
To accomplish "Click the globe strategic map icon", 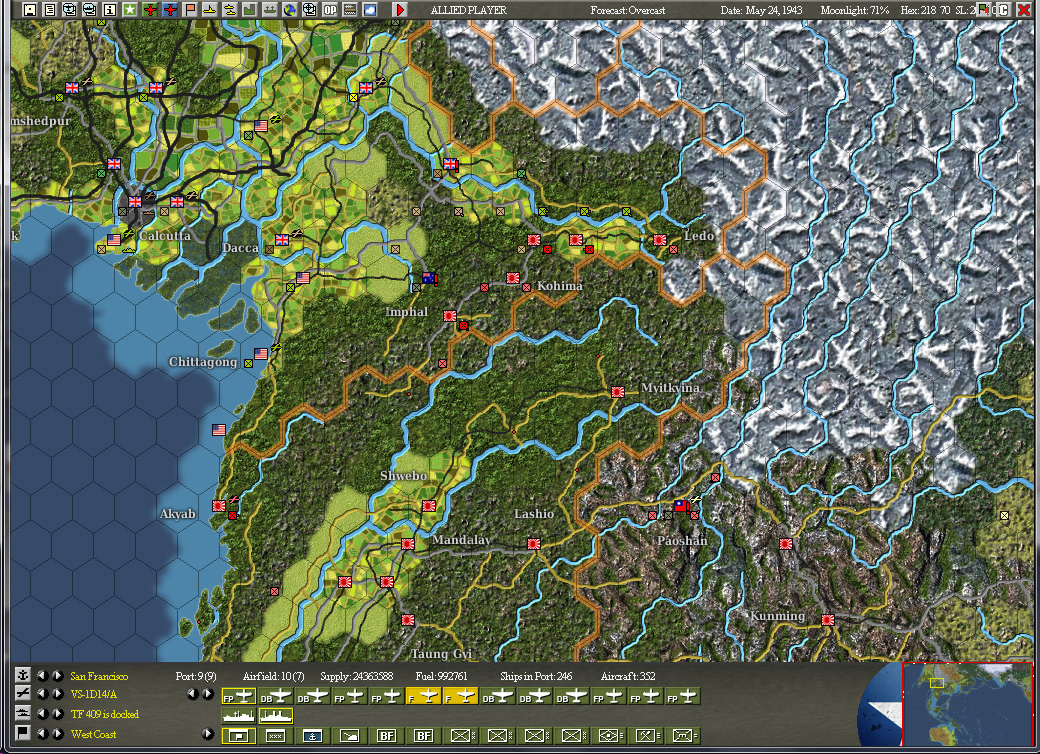I will click(x=290, y=9).
